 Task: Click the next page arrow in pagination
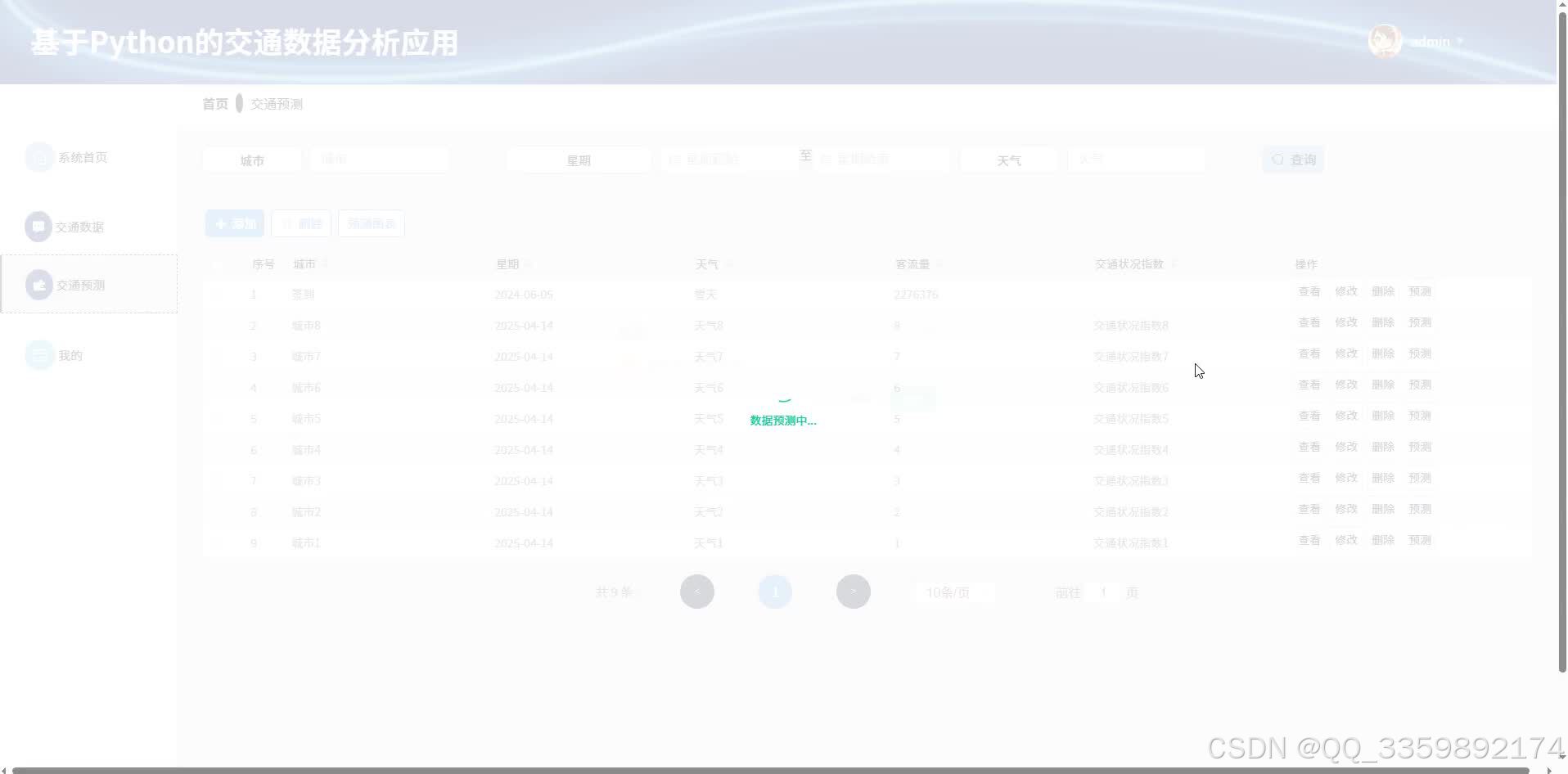(853, 591)
